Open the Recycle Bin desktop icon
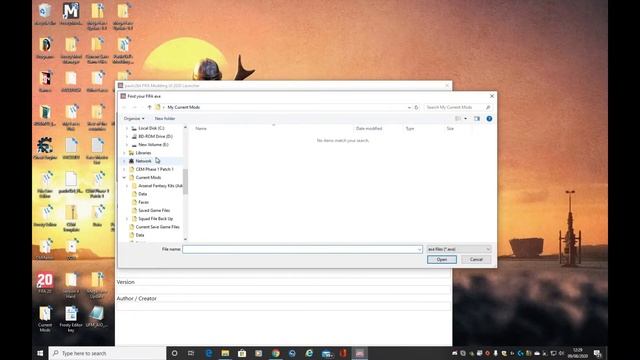 tap(45, 14)
